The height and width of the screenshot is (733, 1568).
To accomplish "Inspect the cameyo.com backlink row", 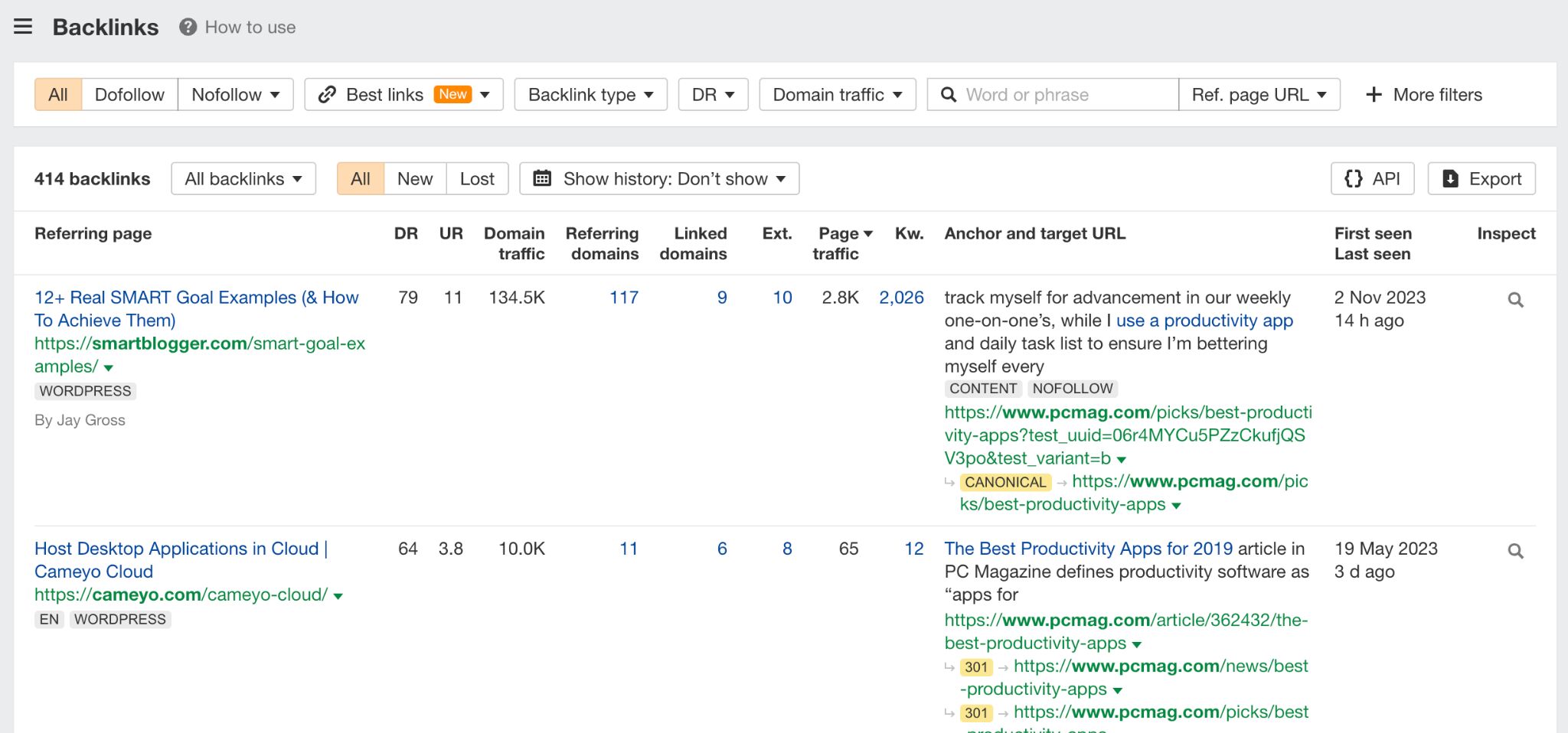I will pos(1516,550).
